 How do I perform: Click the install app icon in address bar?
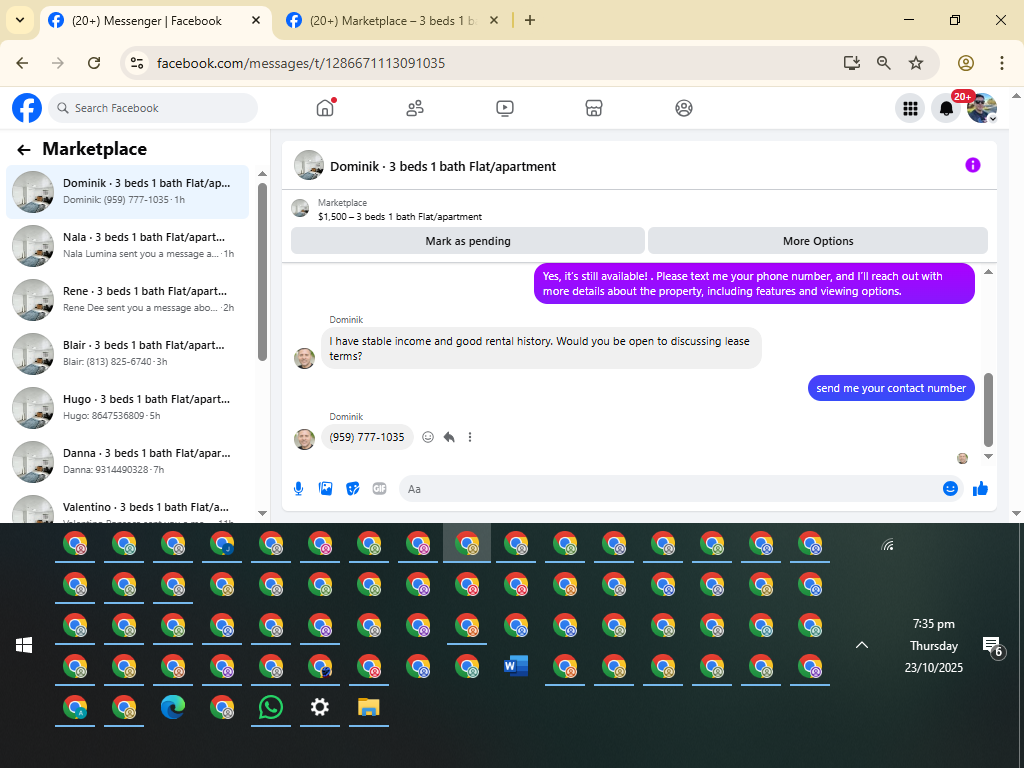(852, 63)
